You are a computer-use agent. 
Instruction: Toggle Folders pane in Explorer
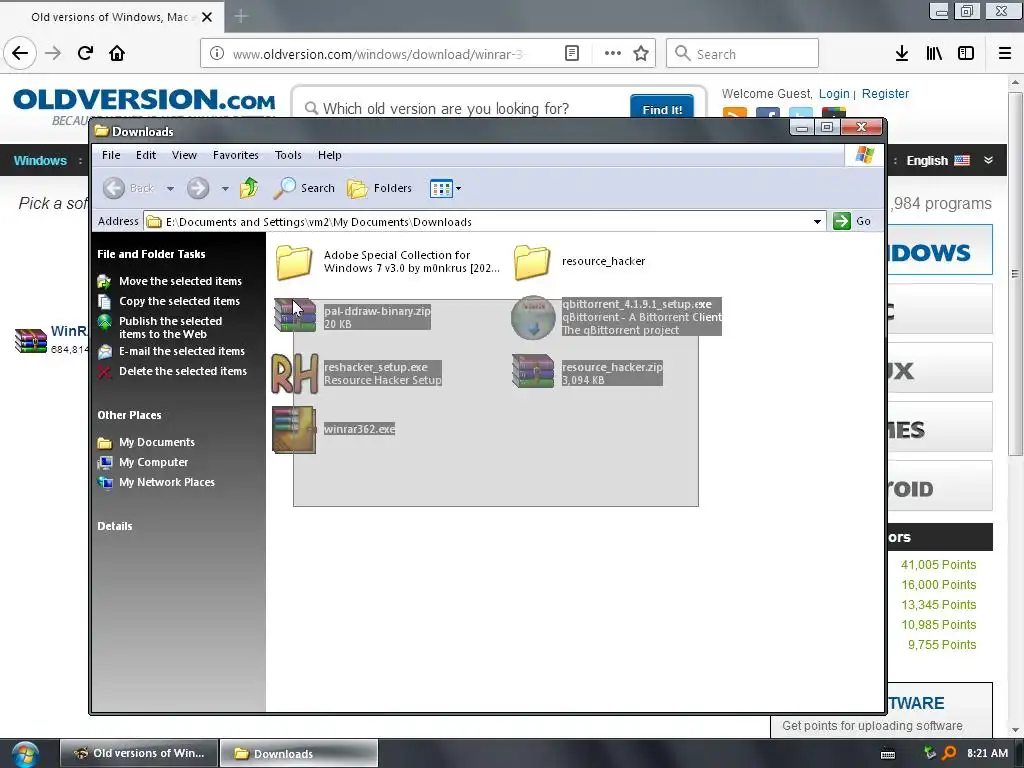[379, 188]
